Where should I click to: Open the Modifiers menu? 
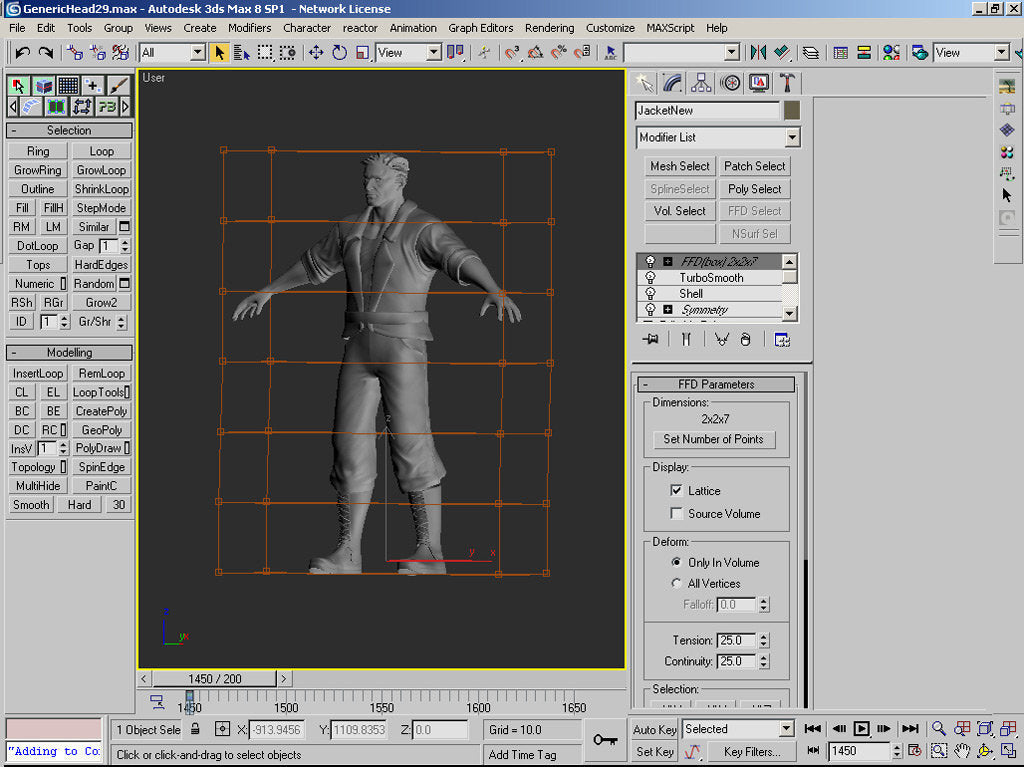(249, 28)
